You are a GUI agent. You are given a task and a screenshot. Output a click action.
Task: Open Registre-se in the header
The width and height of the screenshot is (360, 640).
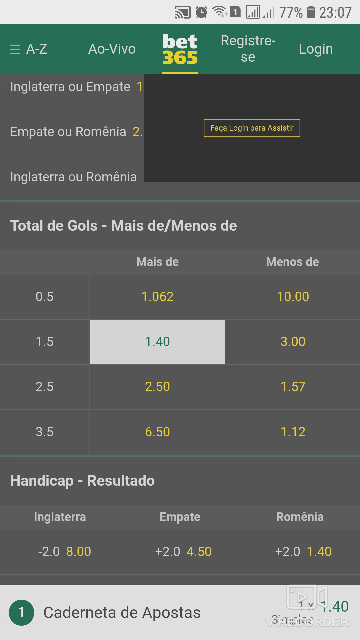pos(248,49)
